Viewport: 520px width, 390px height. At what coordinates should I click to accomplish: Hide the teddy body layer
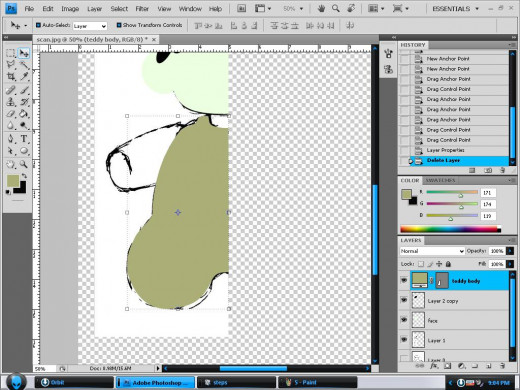pos(404,280)
